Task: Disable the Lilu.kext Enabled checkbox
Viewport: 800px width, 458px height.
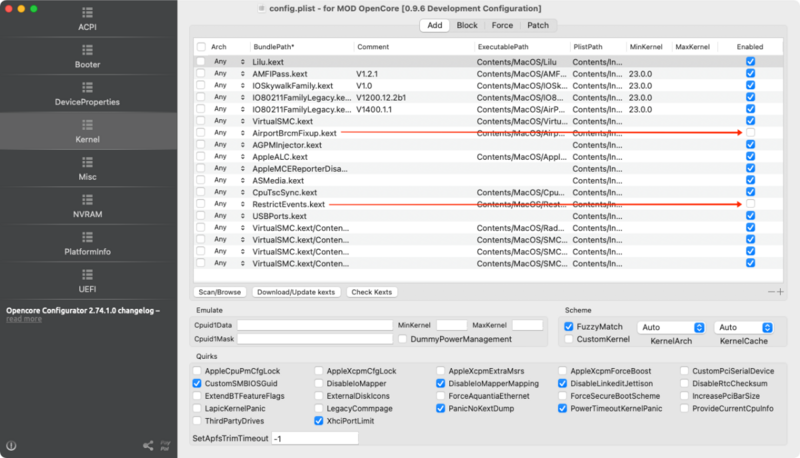Action: (751, 62)
